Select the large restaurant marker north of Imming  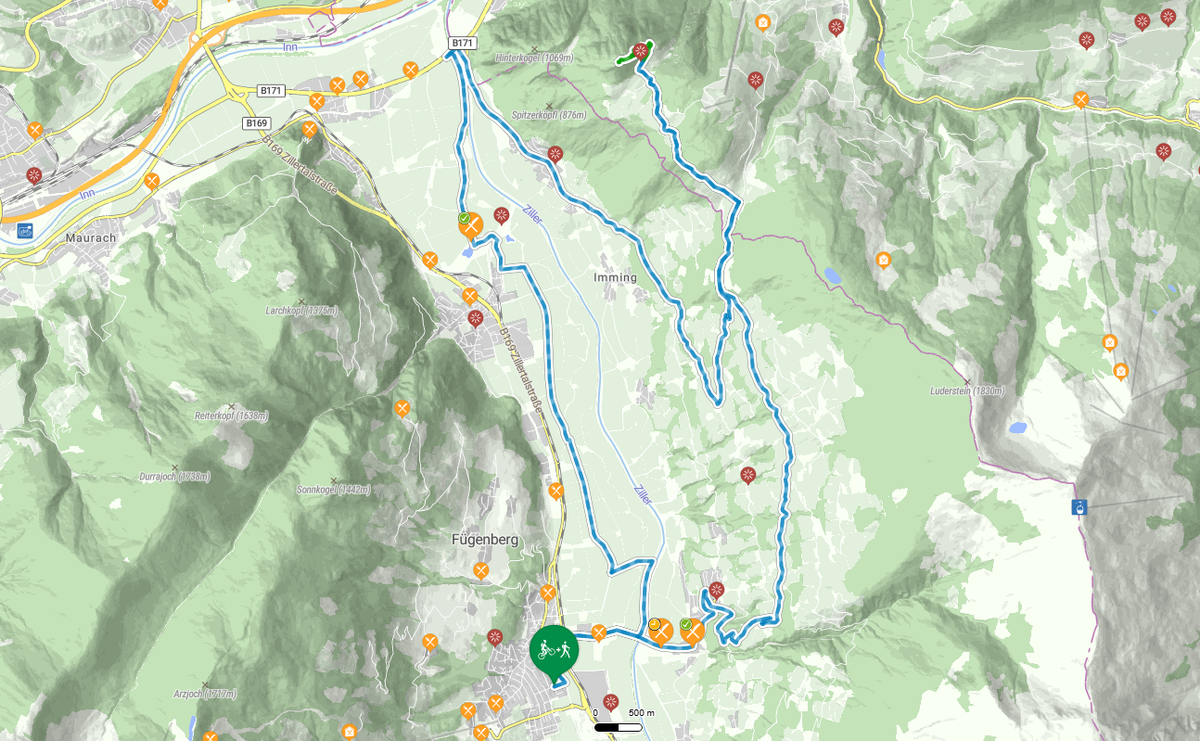coord(472,224)
